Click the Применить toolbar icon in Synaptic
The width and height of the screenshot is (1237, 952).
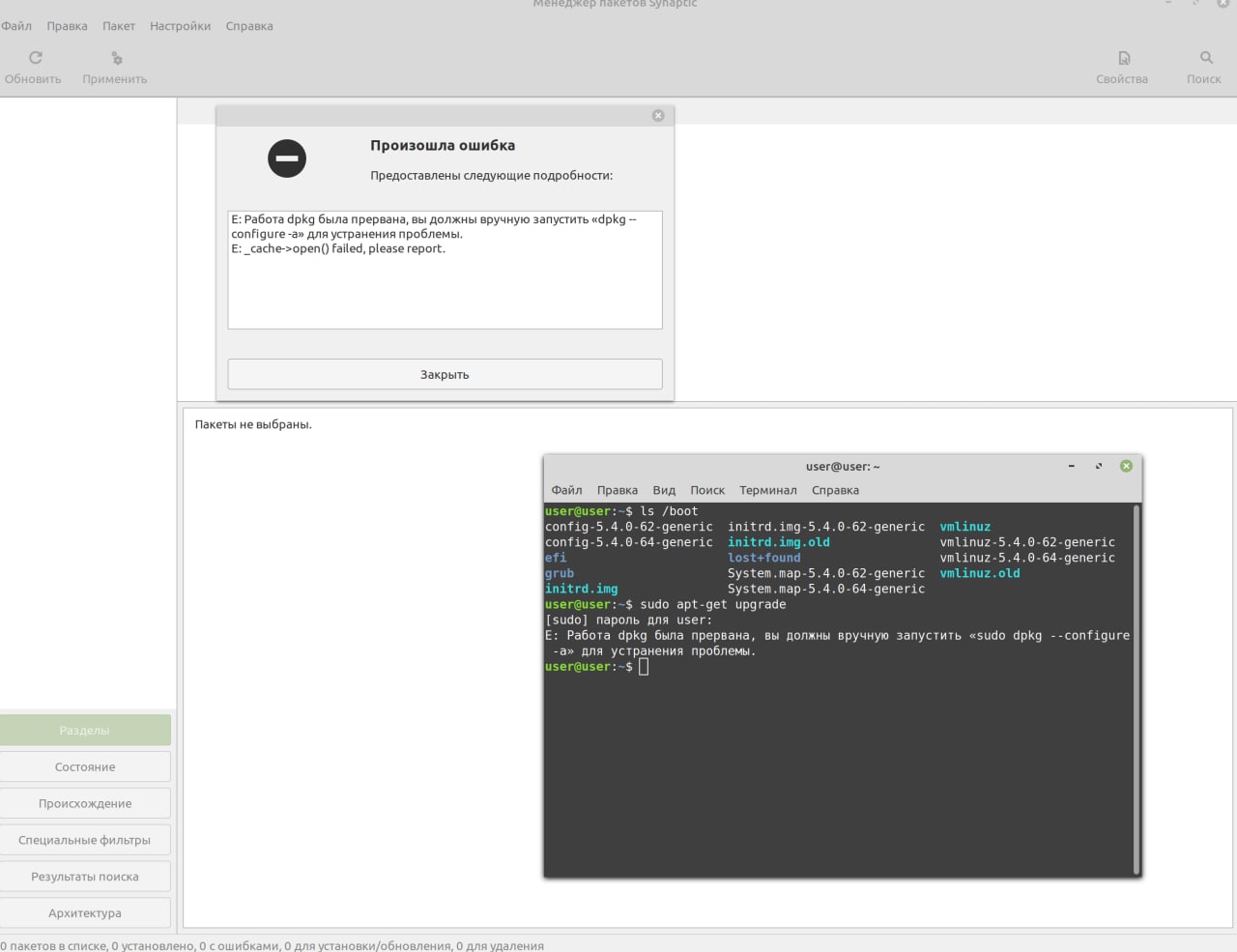coord(117,58)
